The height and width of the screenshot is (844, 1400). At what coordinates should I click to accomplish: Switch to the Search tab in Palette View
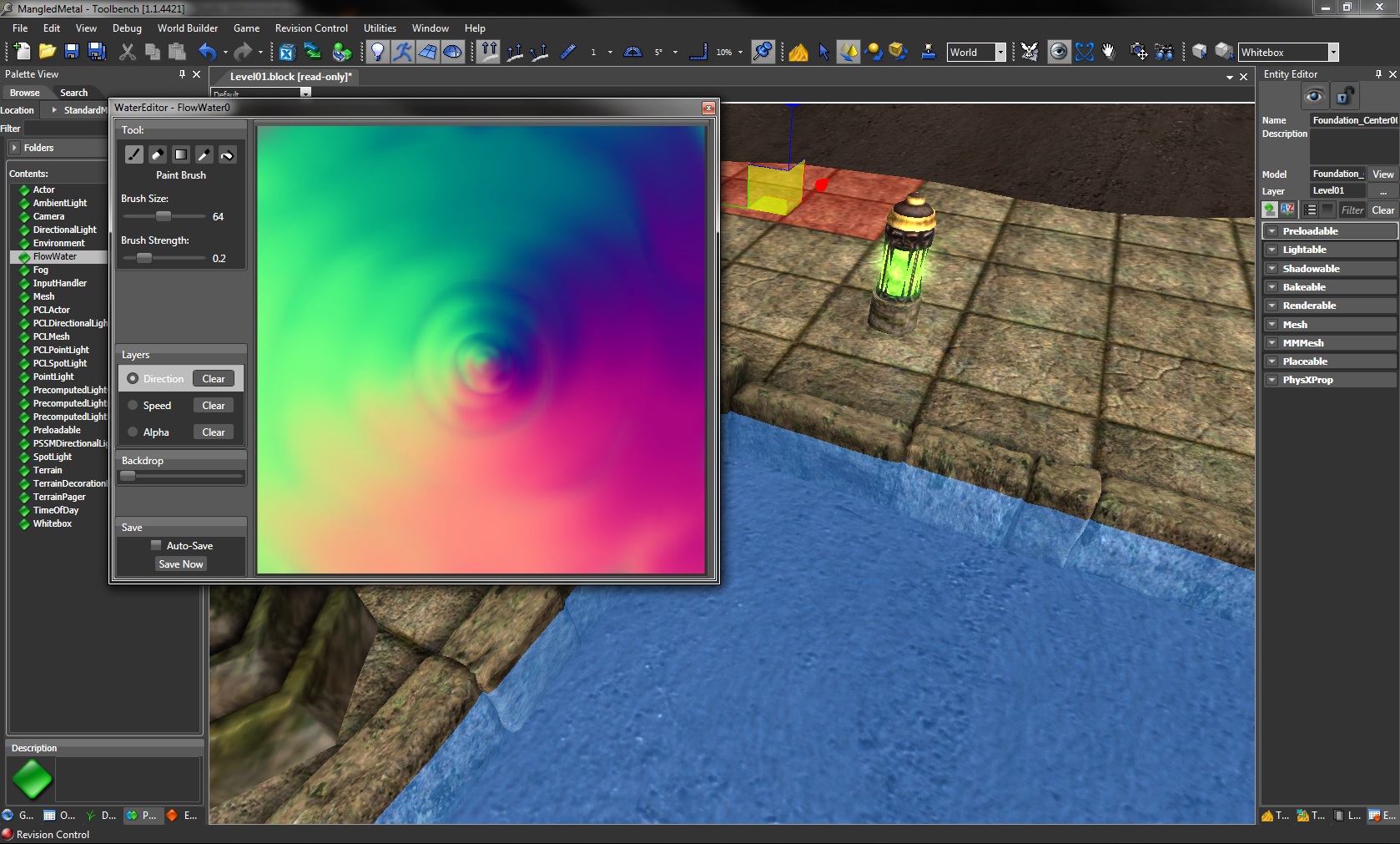point(73,93)
